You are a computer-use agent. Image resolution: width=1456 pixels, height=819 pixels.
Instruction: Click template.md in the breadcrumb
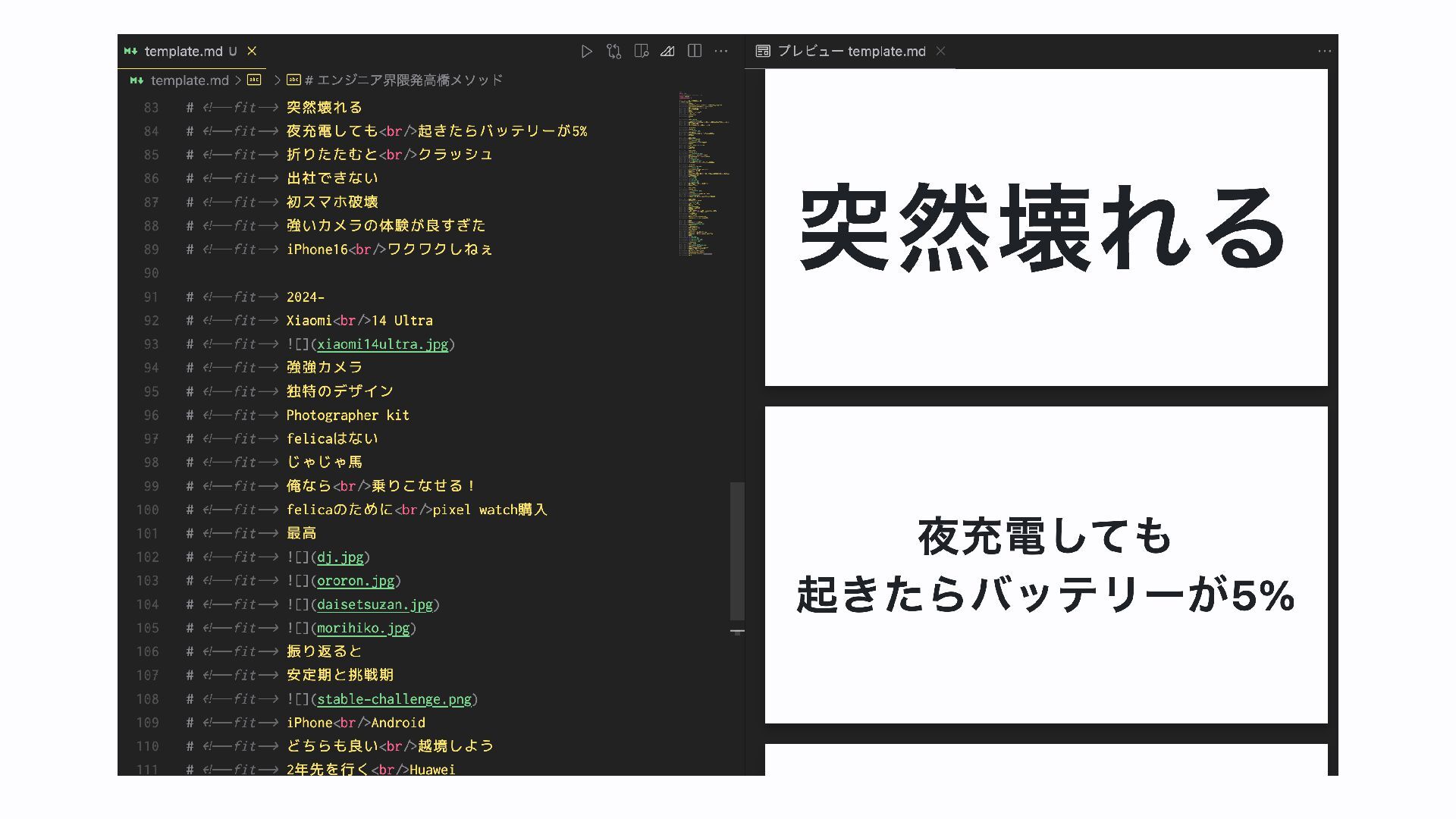pyautogui.click(x=190, y=80)
